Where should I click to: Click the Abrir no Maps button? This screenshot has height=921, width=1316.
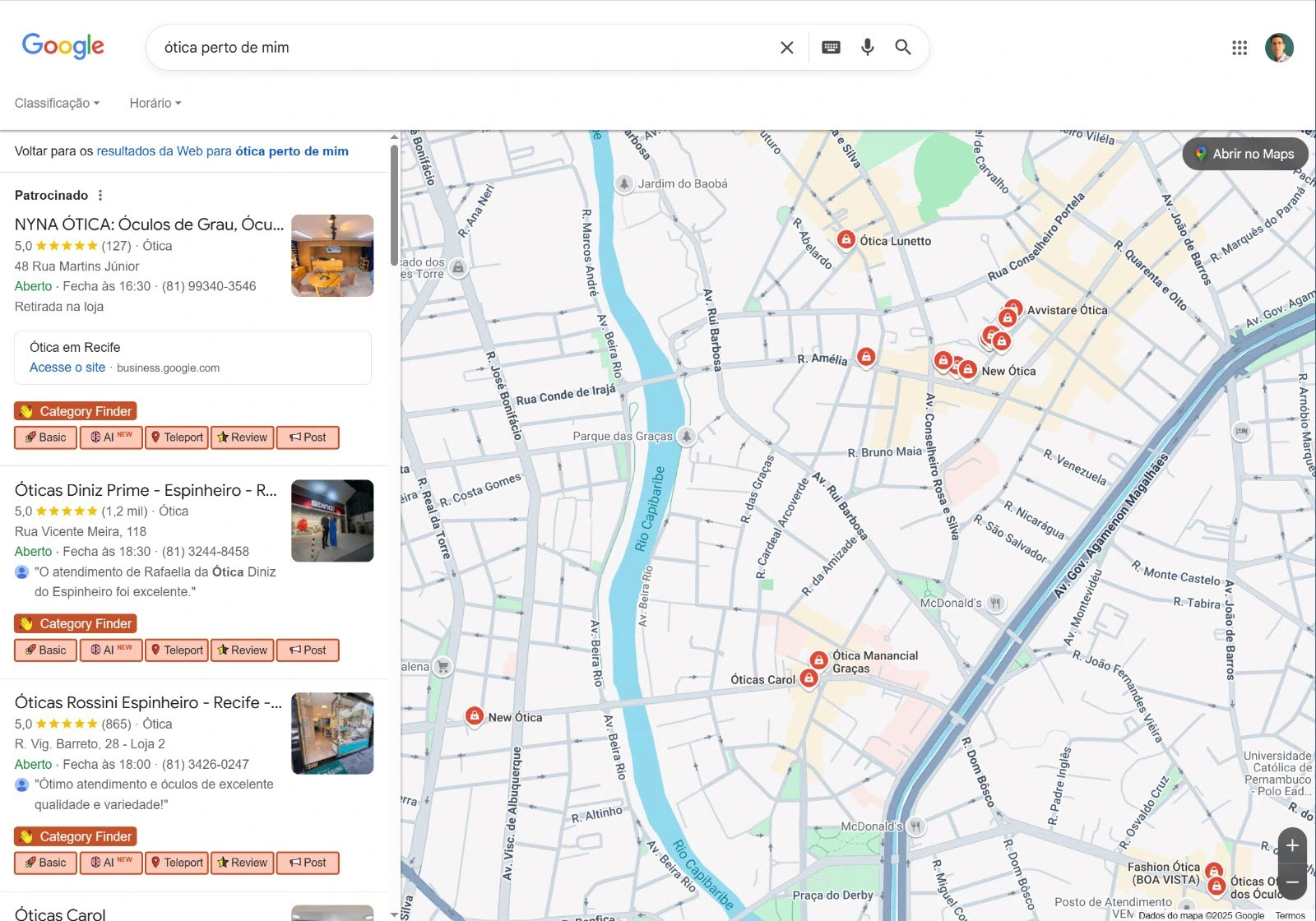click(x=1244, y=154)
